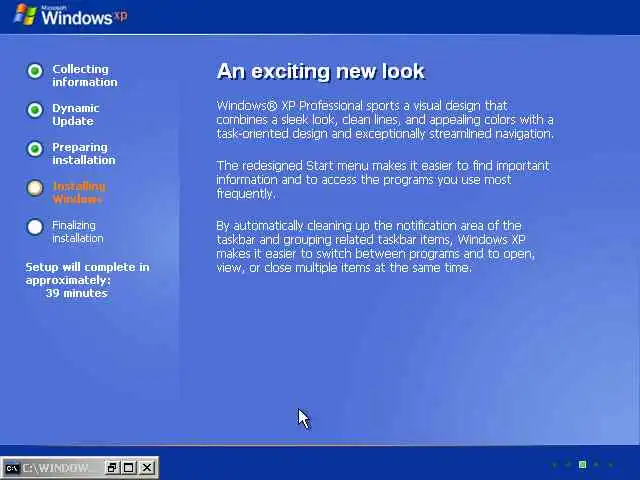Click the paragraph starting 'By automatically cleaning up'
Screen dimensions: 640x480
point(376,247)
